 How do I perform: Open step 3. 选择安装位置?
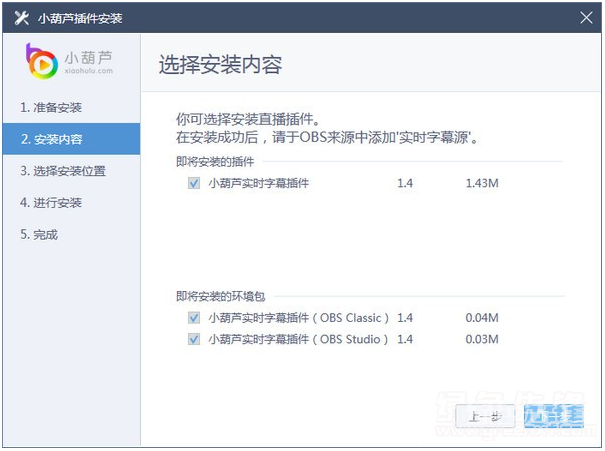point(71,171)
